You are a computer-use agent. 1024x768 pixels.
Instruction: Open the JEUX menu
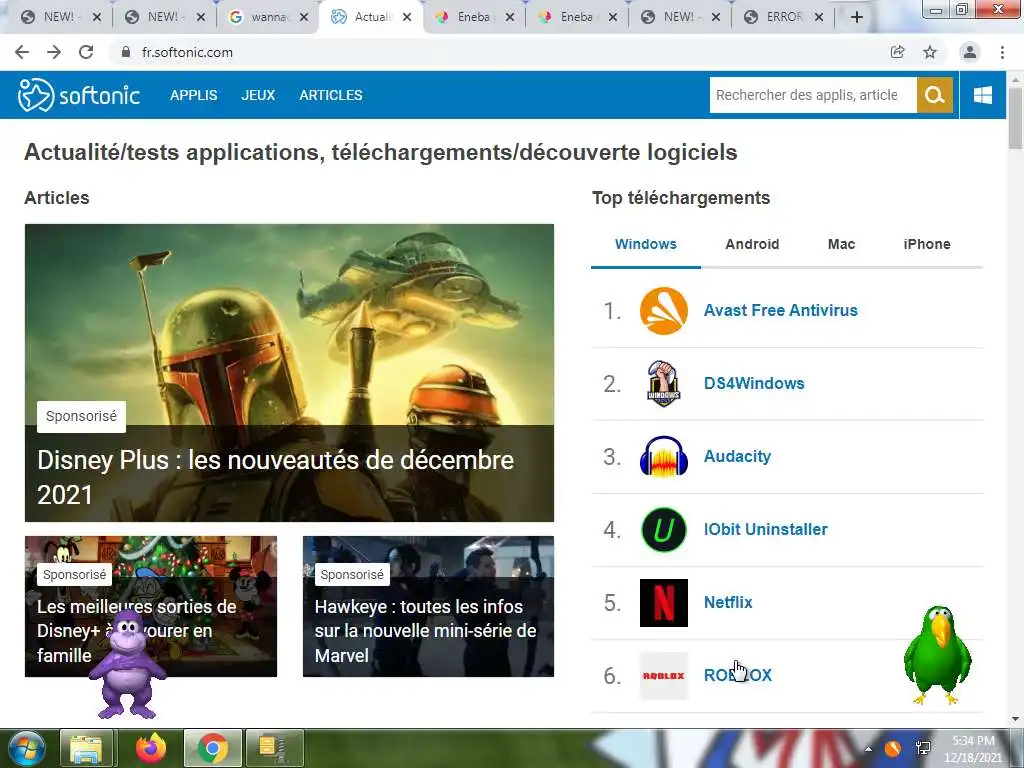tap(258, 95)
